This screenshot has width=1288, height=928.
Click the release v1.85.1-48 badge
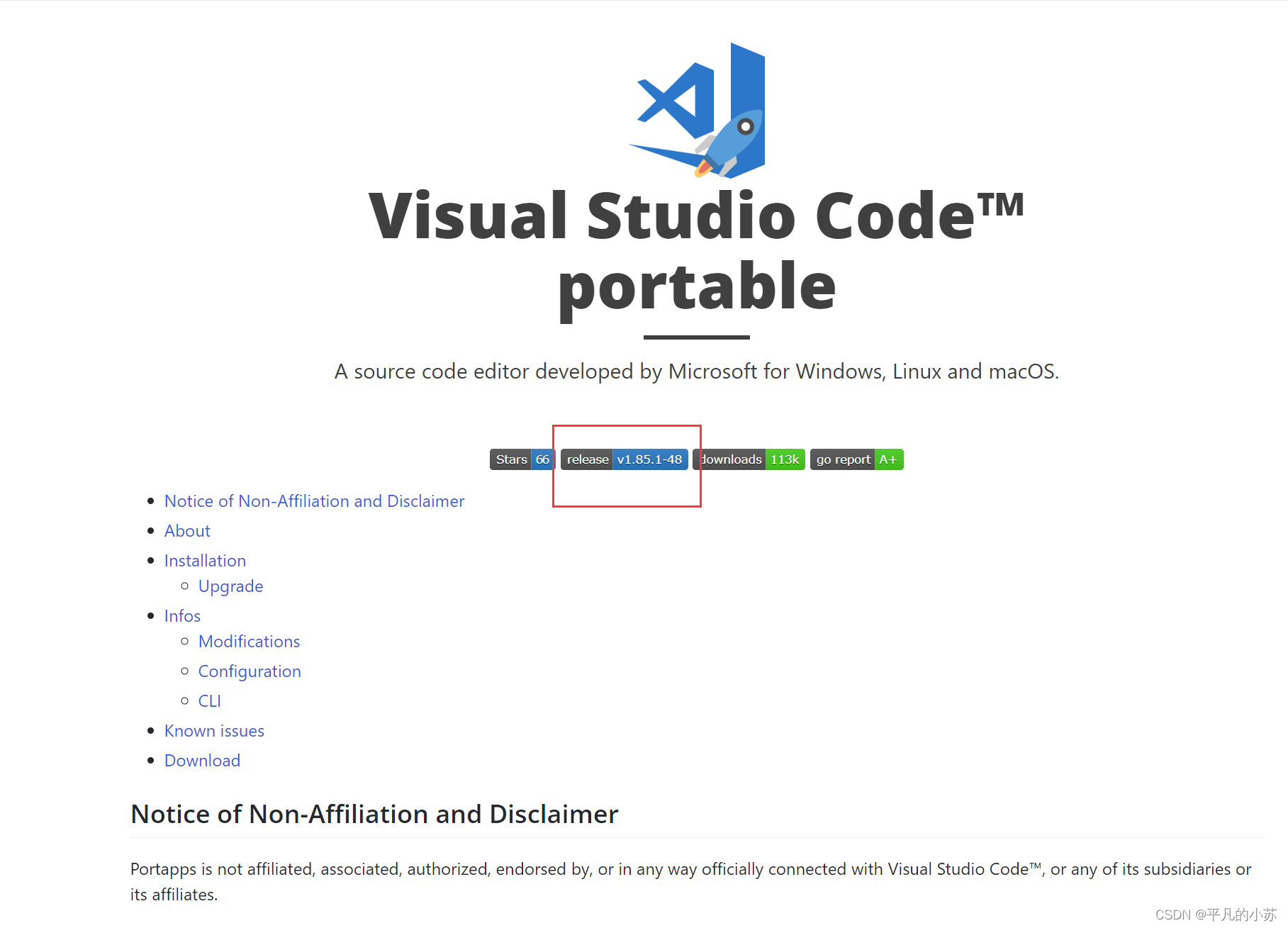[x=624, y=459]
